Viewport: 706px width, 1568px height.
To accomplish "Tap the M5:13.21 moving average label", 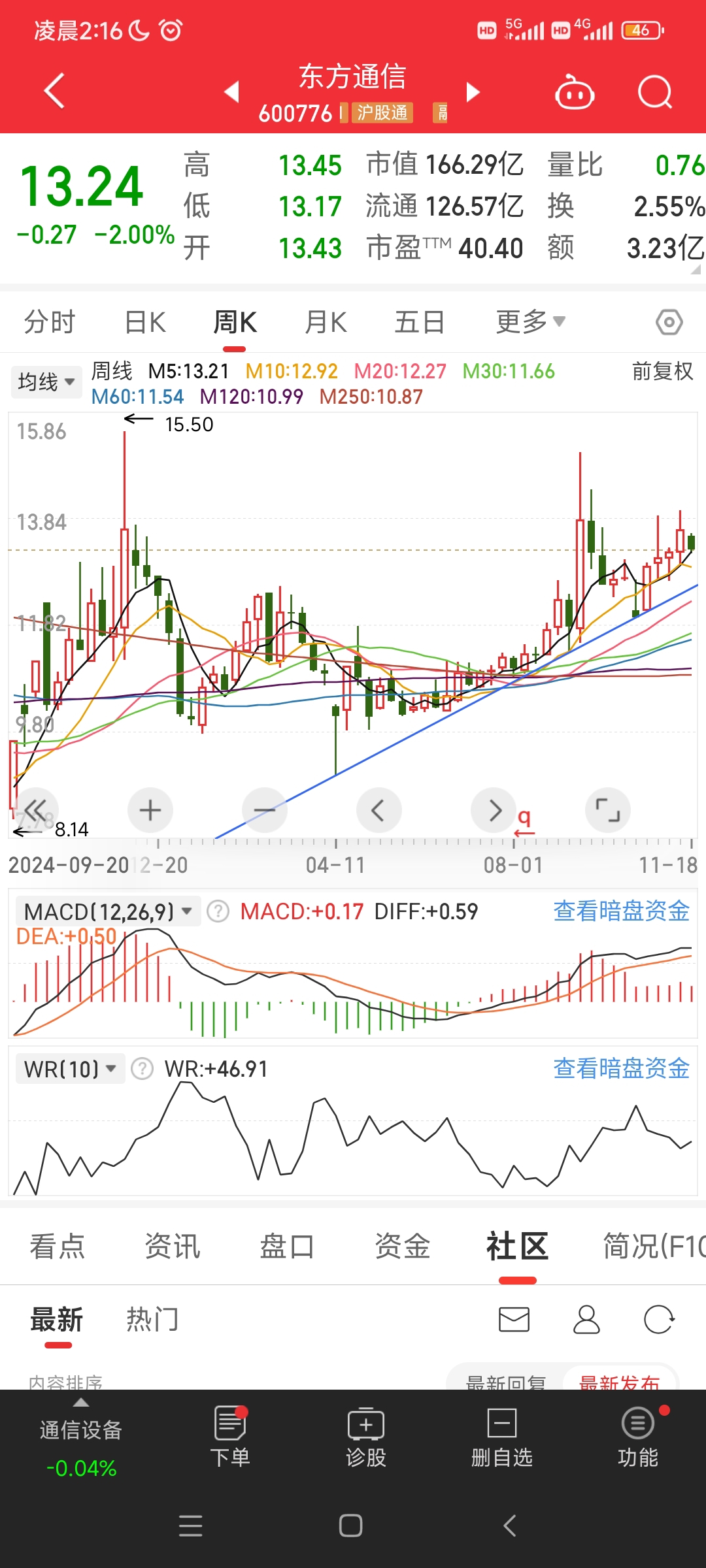I will tap(189, 371).
